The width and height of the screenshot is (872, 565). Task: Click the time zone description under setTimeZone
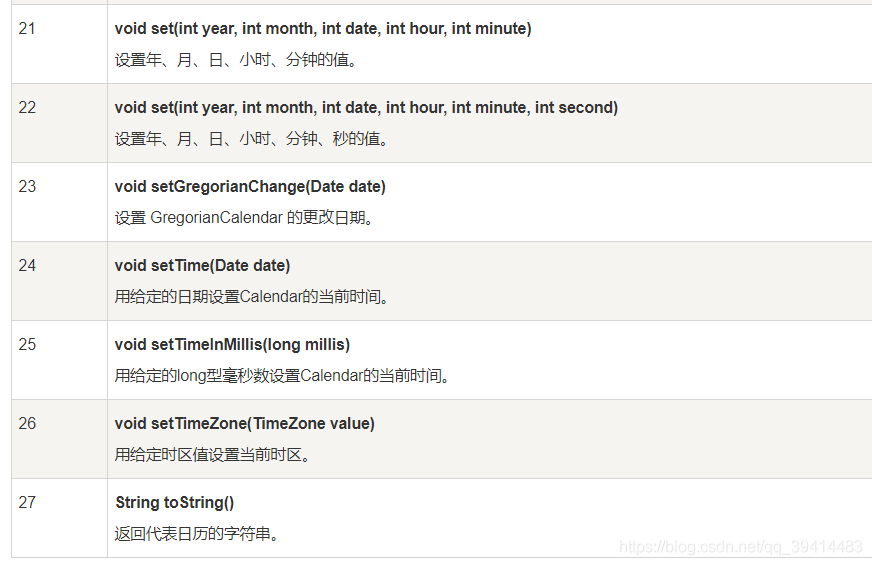click(x=213, y=454)
